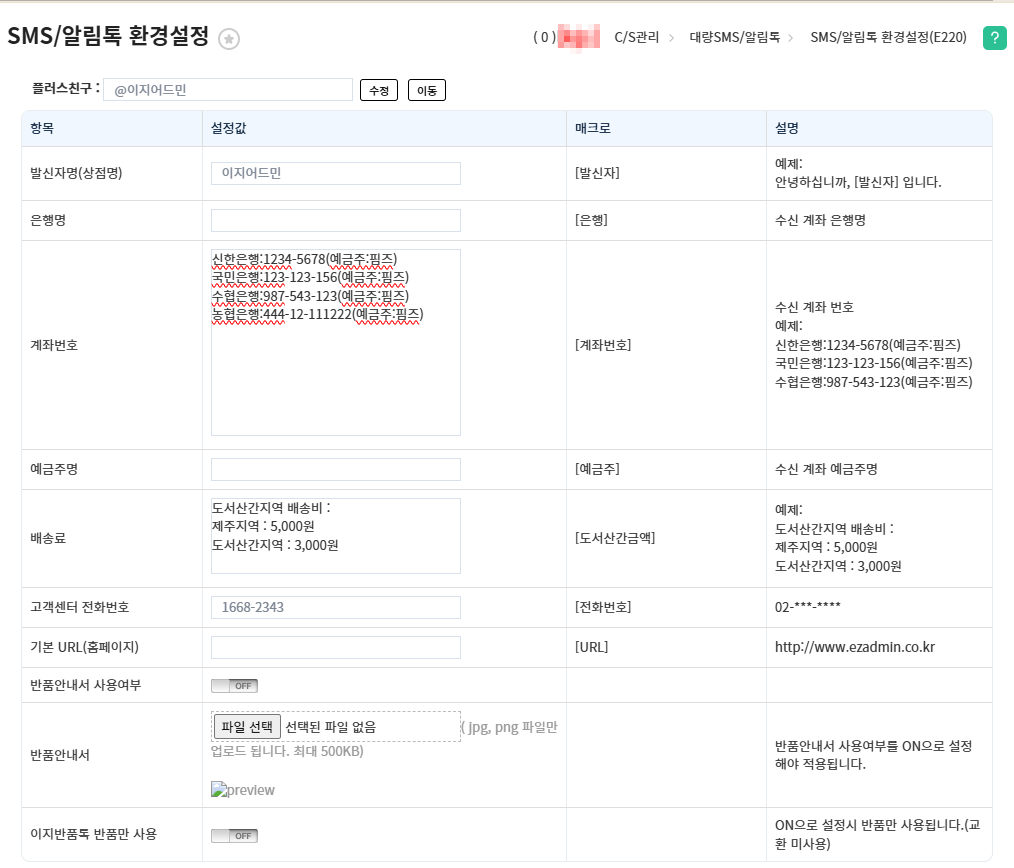Click into the 은행명 input box
This screenshot has width=1014, height=868.
335,220
